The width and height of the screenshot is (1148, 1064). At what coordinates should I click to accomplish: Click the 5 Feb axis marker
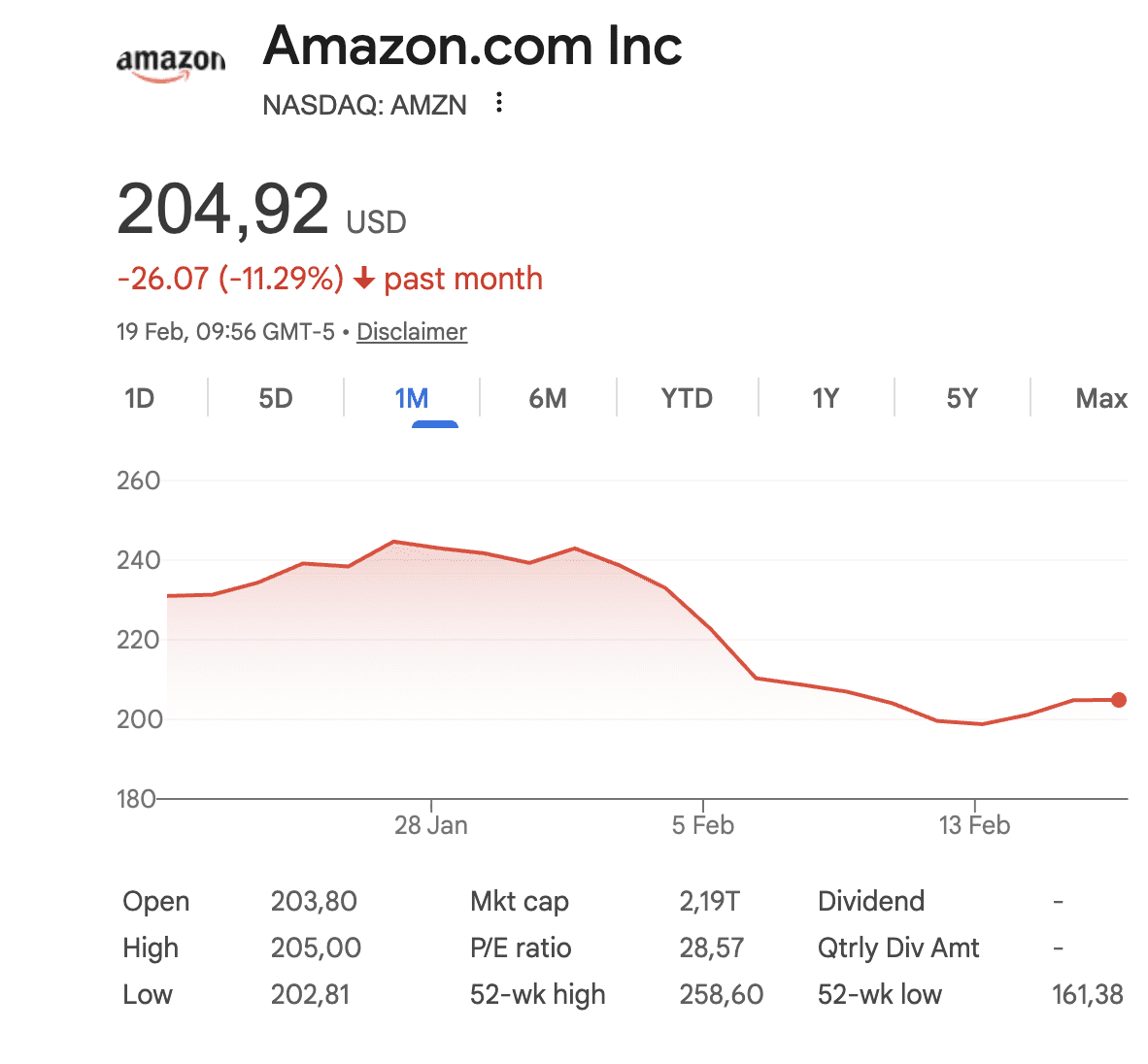pos(702,825)
